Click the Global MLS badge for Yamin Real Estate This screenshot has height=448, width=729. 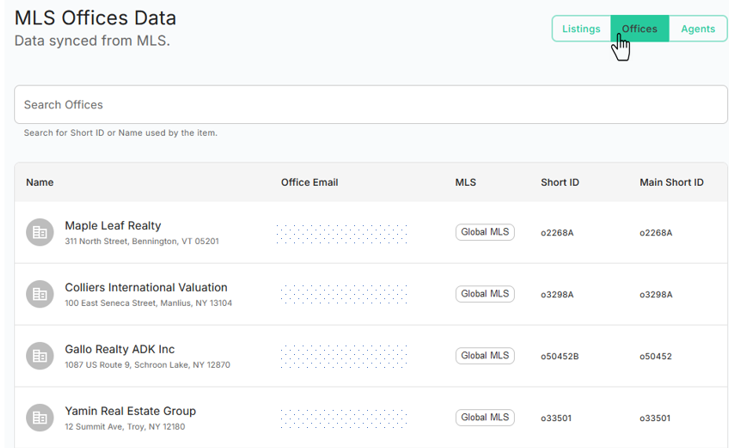(x=485, y=418)
